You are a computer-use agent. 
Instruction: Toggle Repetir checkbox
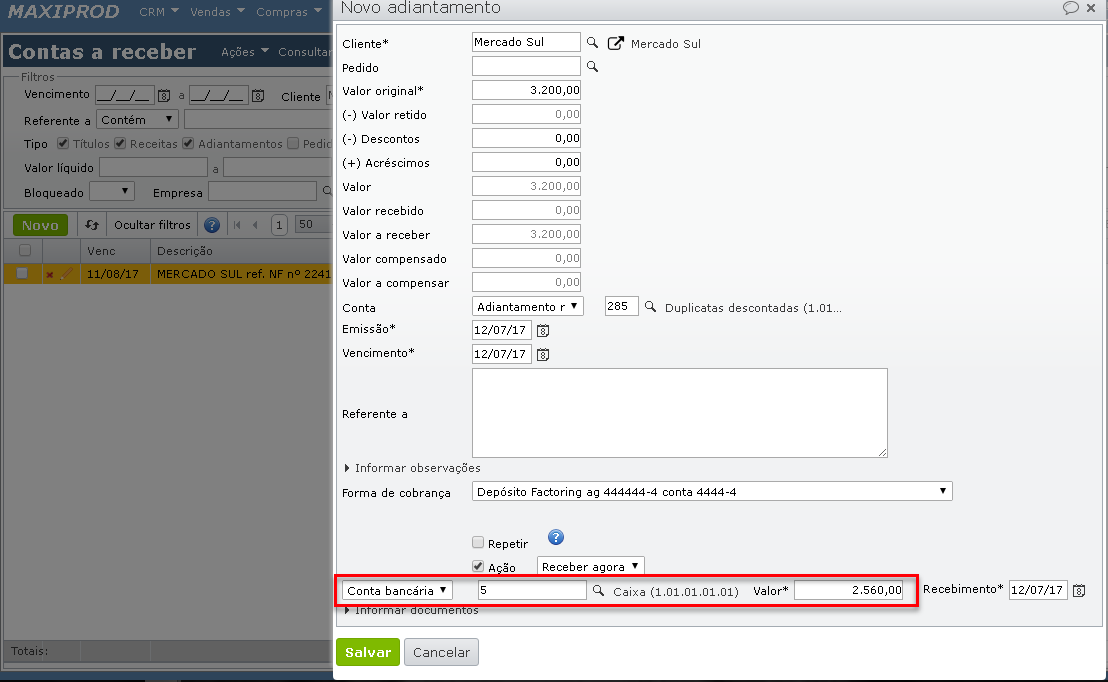click(478, 543)
